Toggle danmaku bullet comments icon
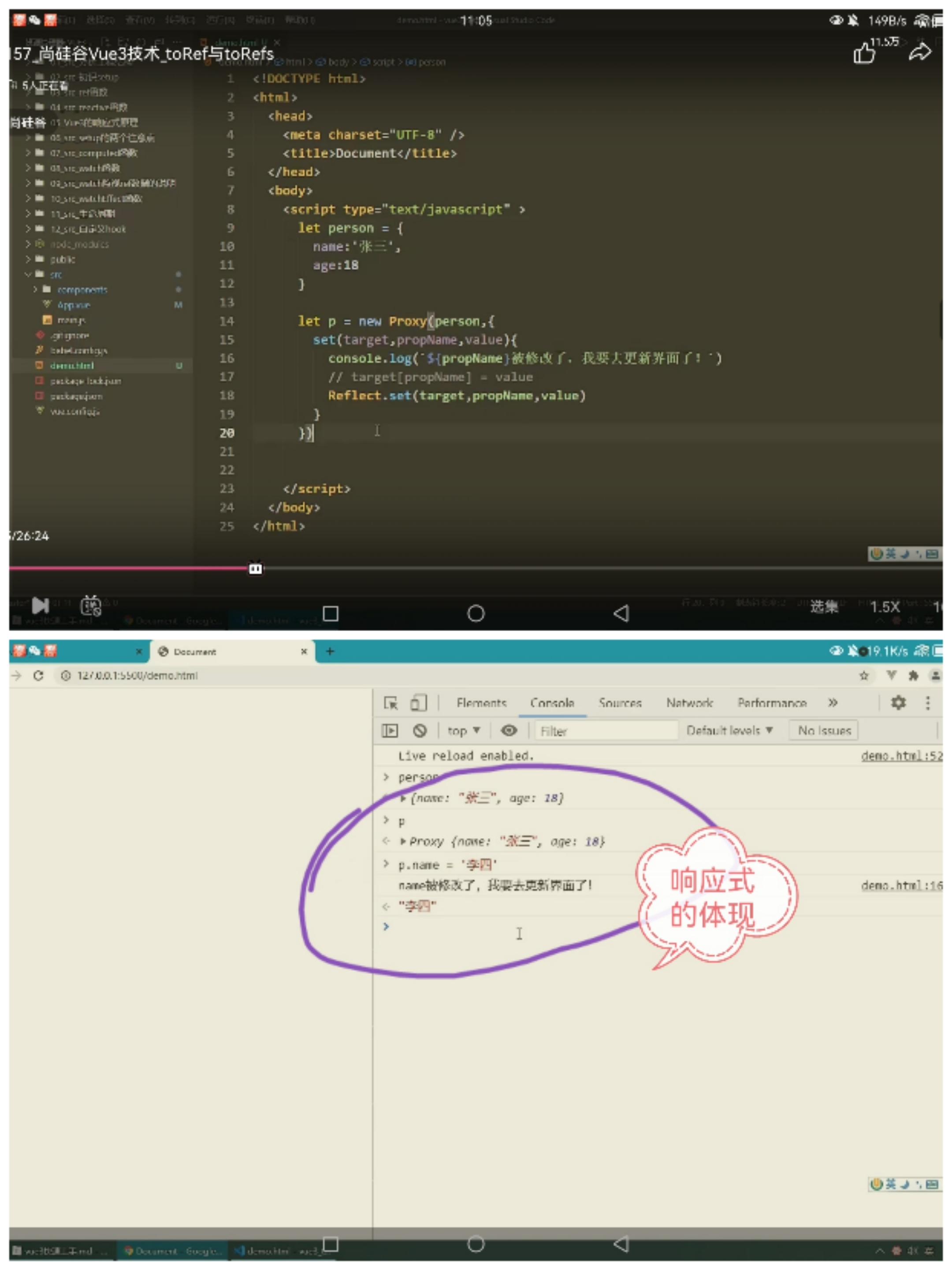Image resolution: width=952 pixels, height=1270 pixels. click(x=91, y=606)
